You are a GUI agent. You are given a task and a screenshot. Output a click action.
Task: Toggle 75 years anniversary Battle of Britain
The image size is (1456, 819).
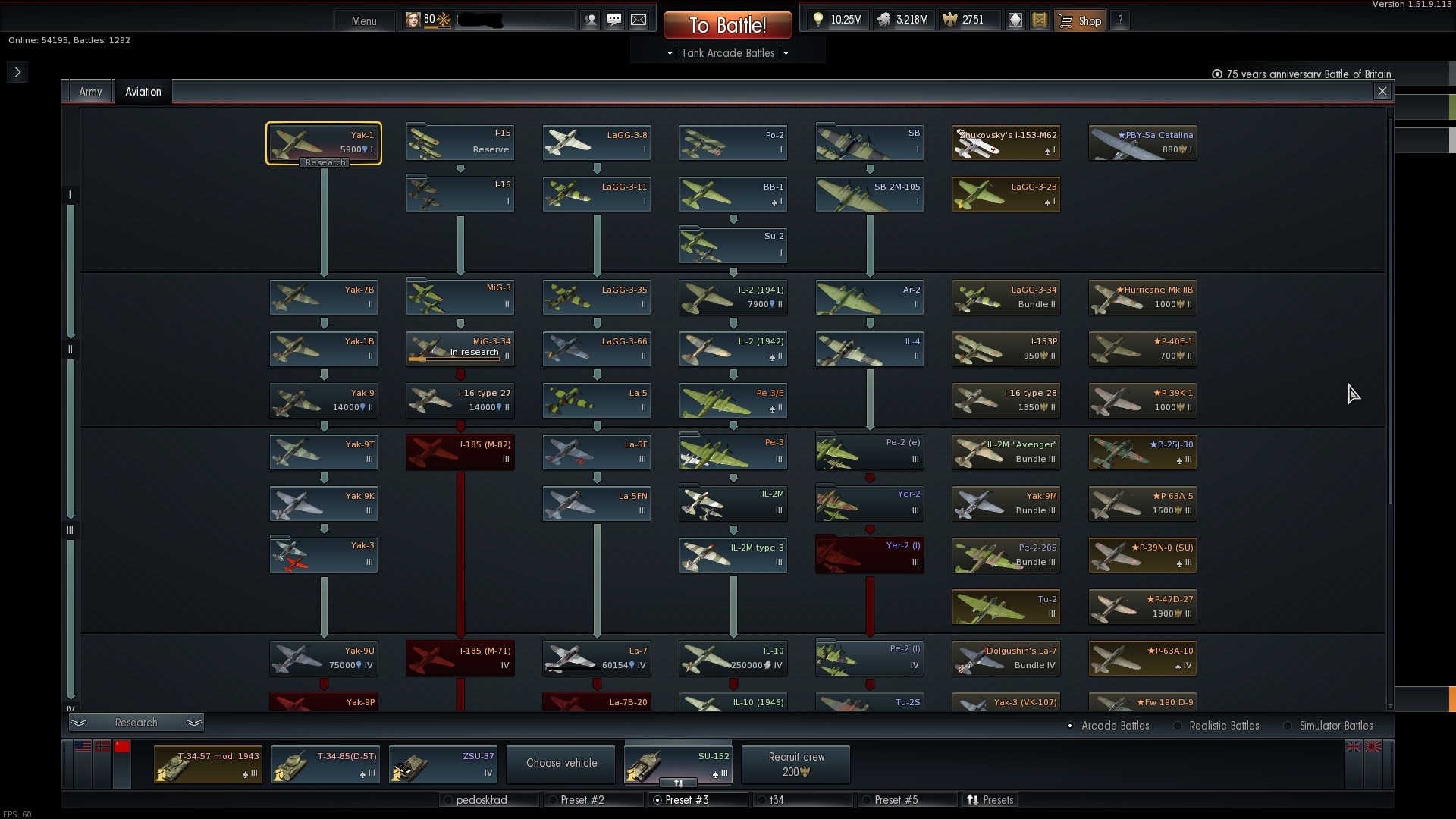pyautogui.click(x=1217, y=74)
